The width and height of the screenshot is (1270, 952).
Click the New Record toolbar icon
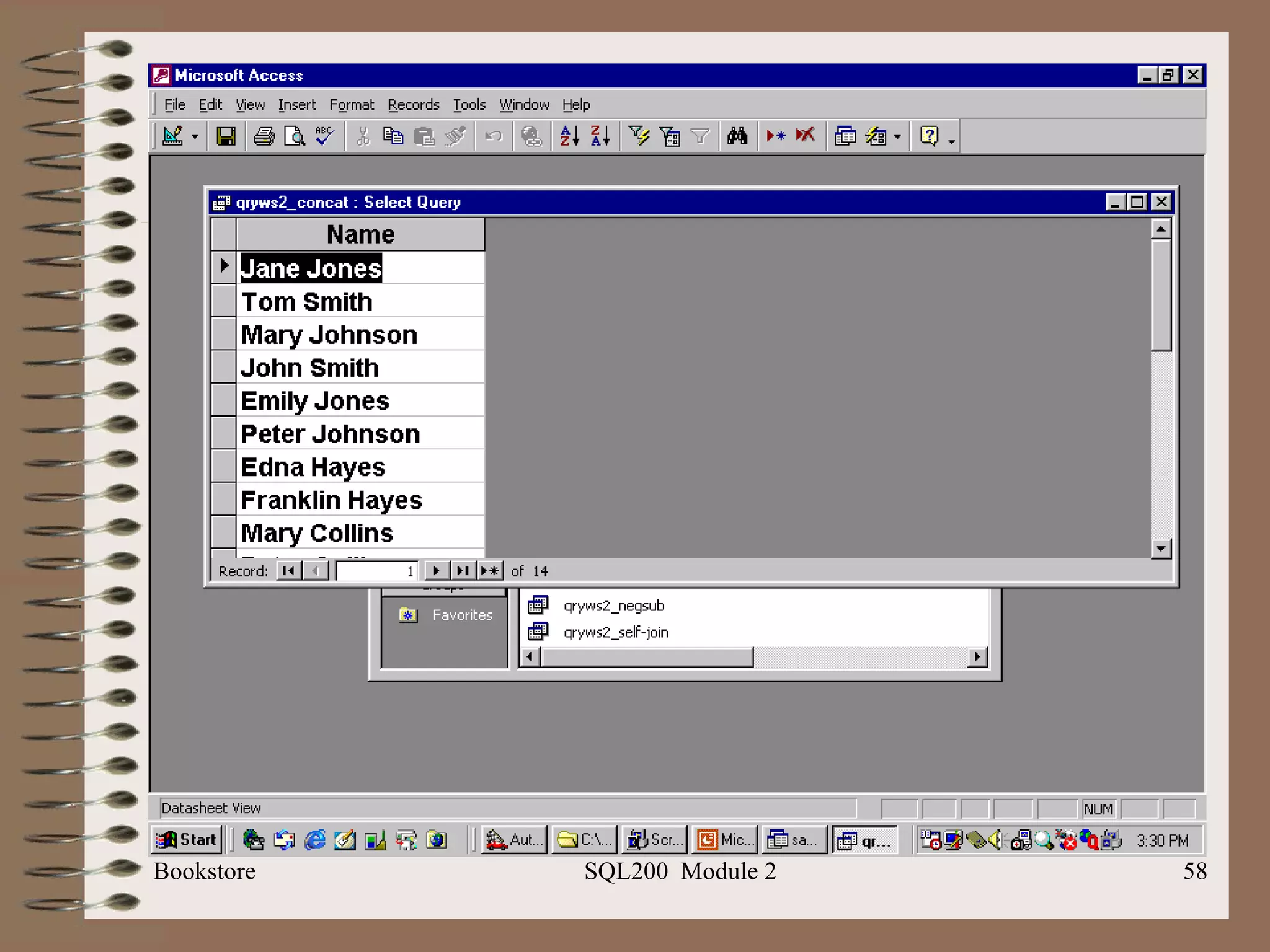coord(775,136)
